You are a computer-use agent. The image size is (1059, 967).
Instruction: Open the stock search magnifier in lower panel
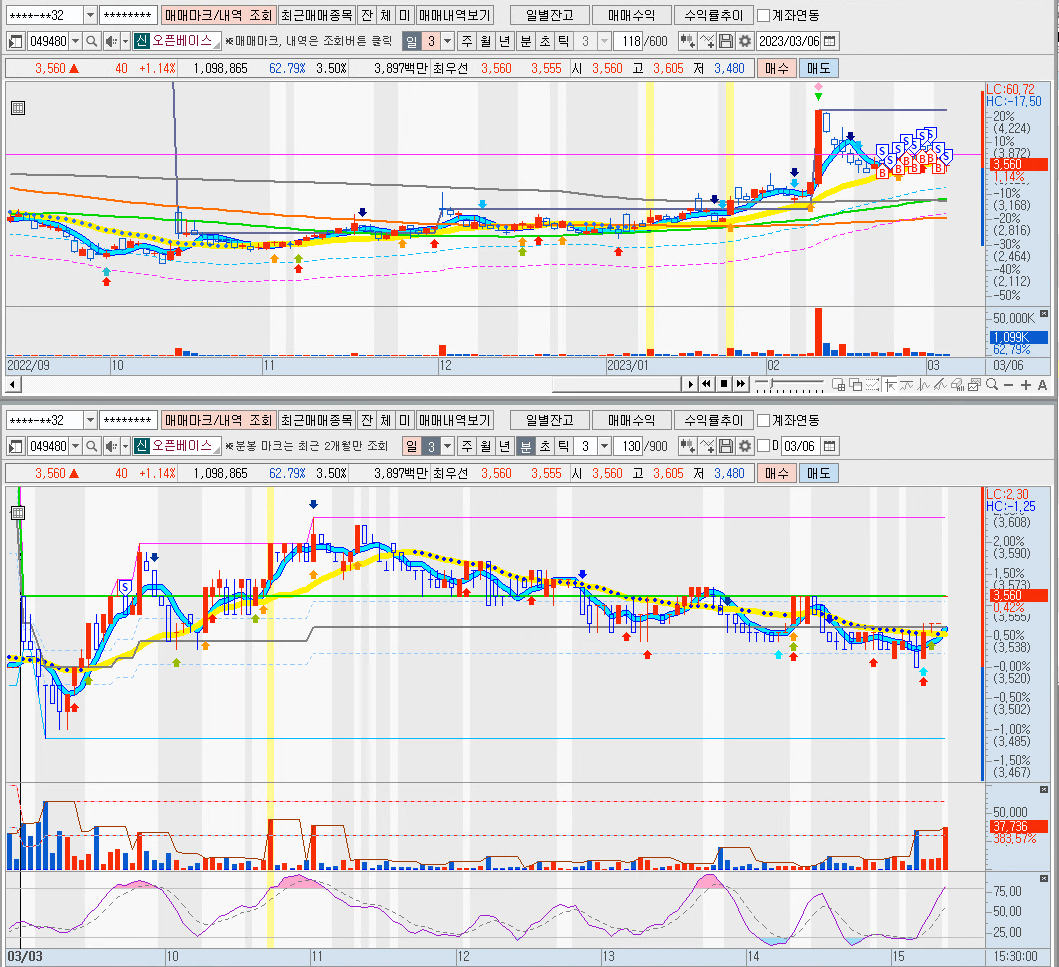pos(92,446)
